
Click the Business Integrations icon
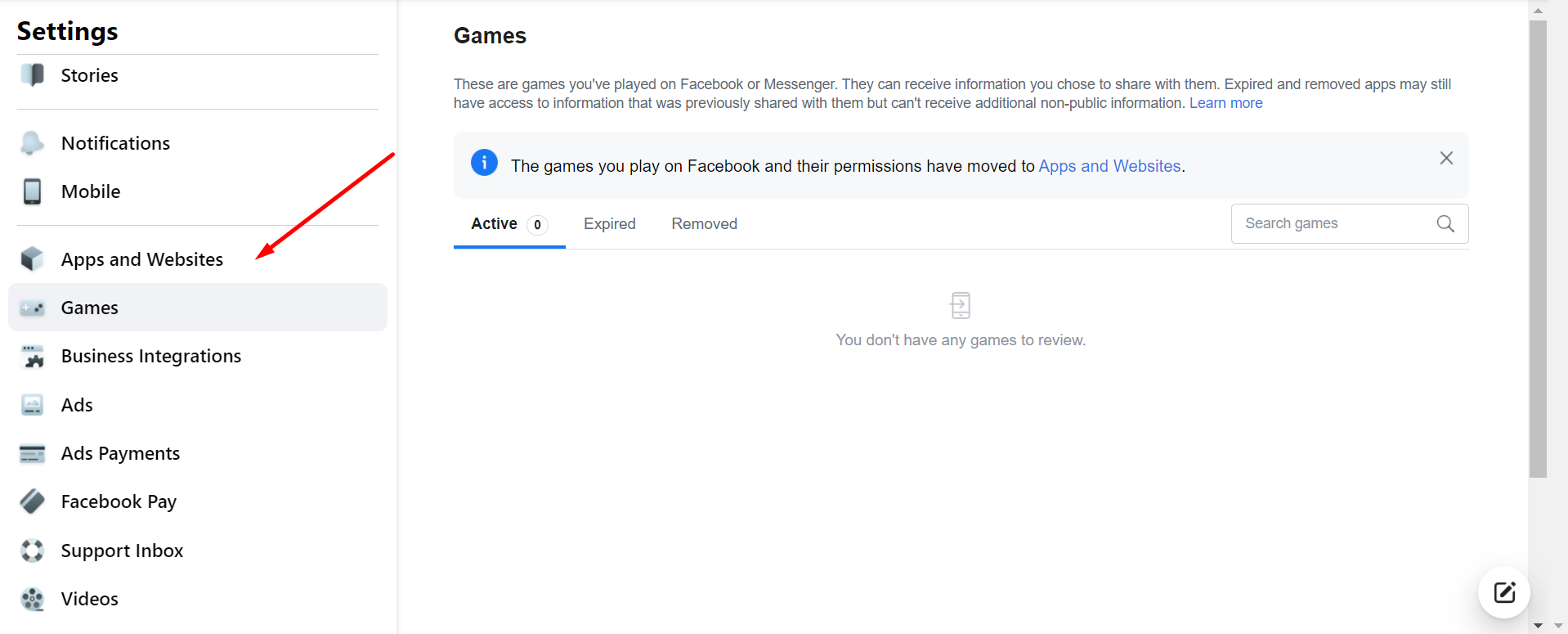coord(33,356)
